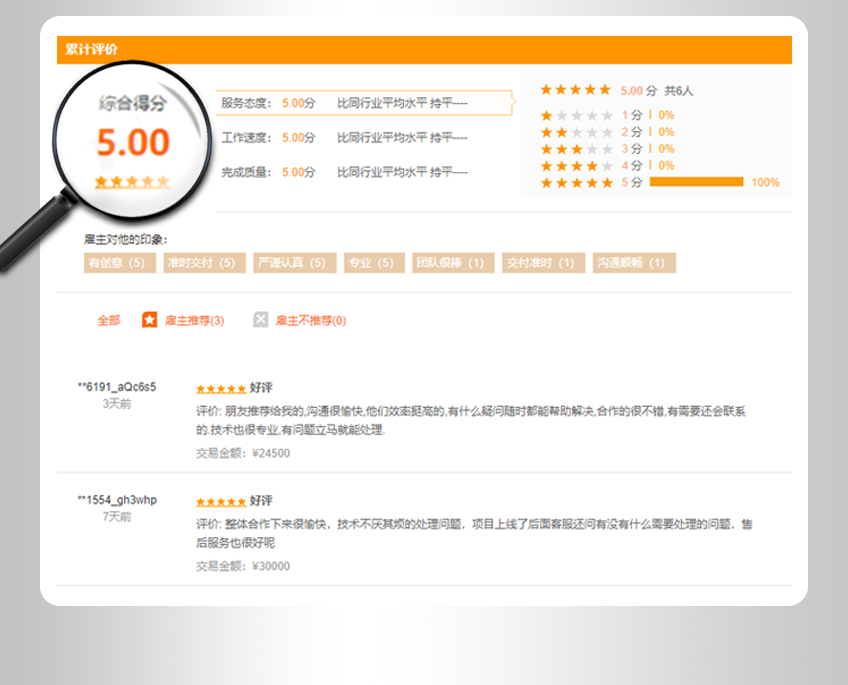Select the 全部 reviews filter

point(108,321)
